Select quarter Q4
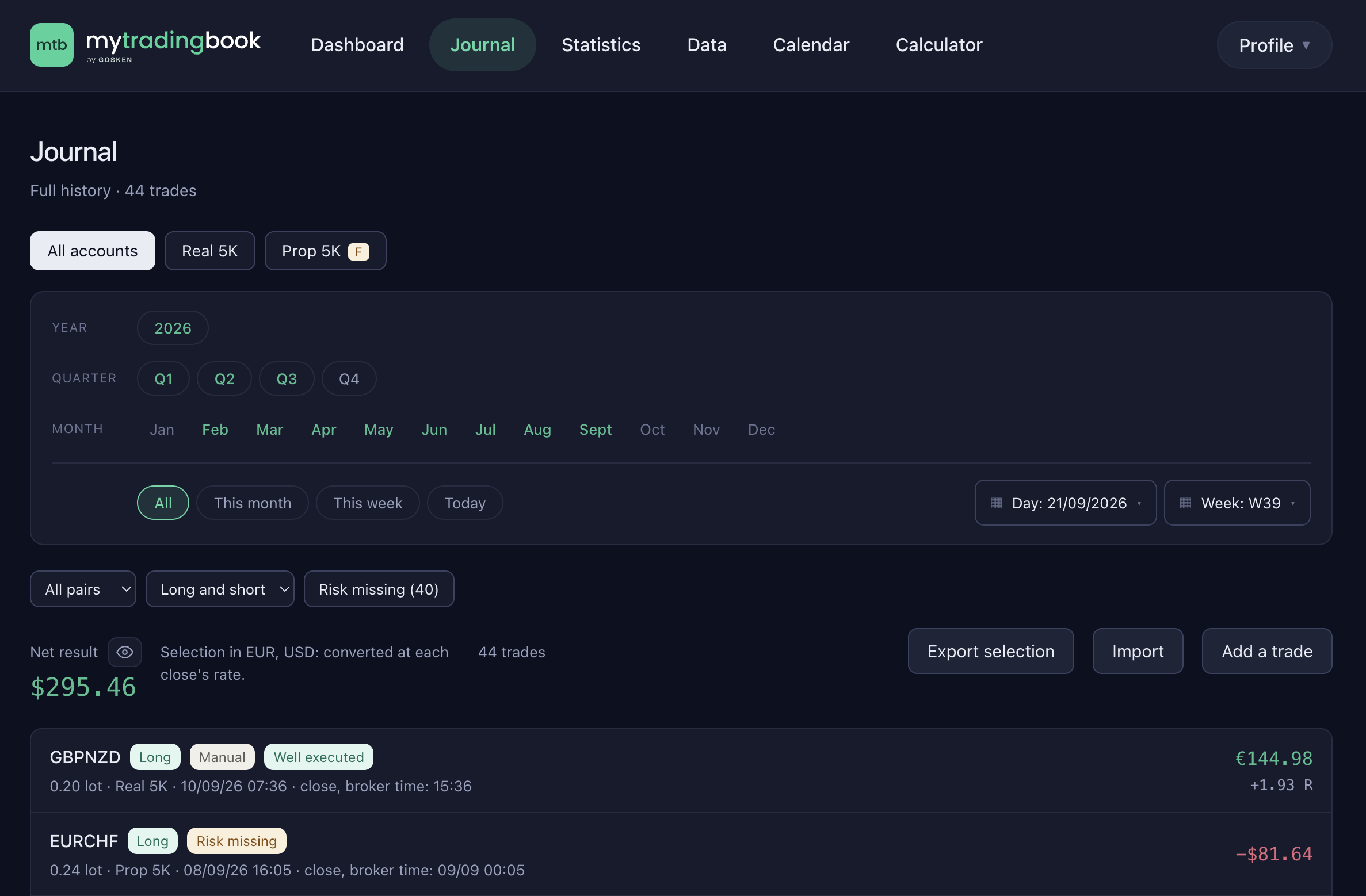 pyautogui.click(x=349, y=378)
